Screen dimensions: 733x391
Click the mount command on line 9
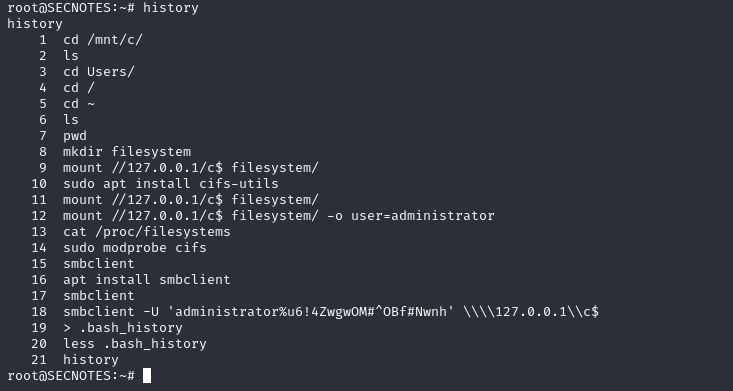[x=191, y=168]
